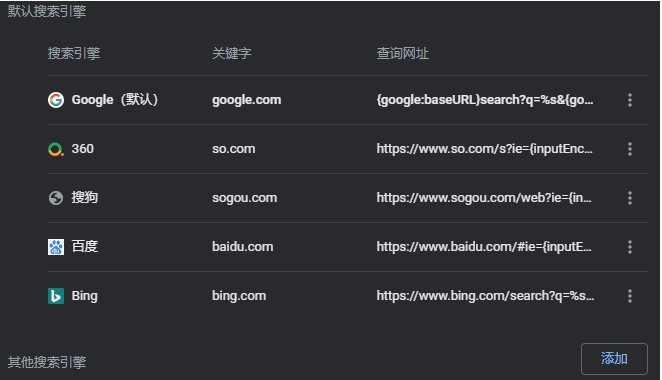Select the so.com keyword text
Viewport: 662px width, 380px height.
click(x=233, y=149)
